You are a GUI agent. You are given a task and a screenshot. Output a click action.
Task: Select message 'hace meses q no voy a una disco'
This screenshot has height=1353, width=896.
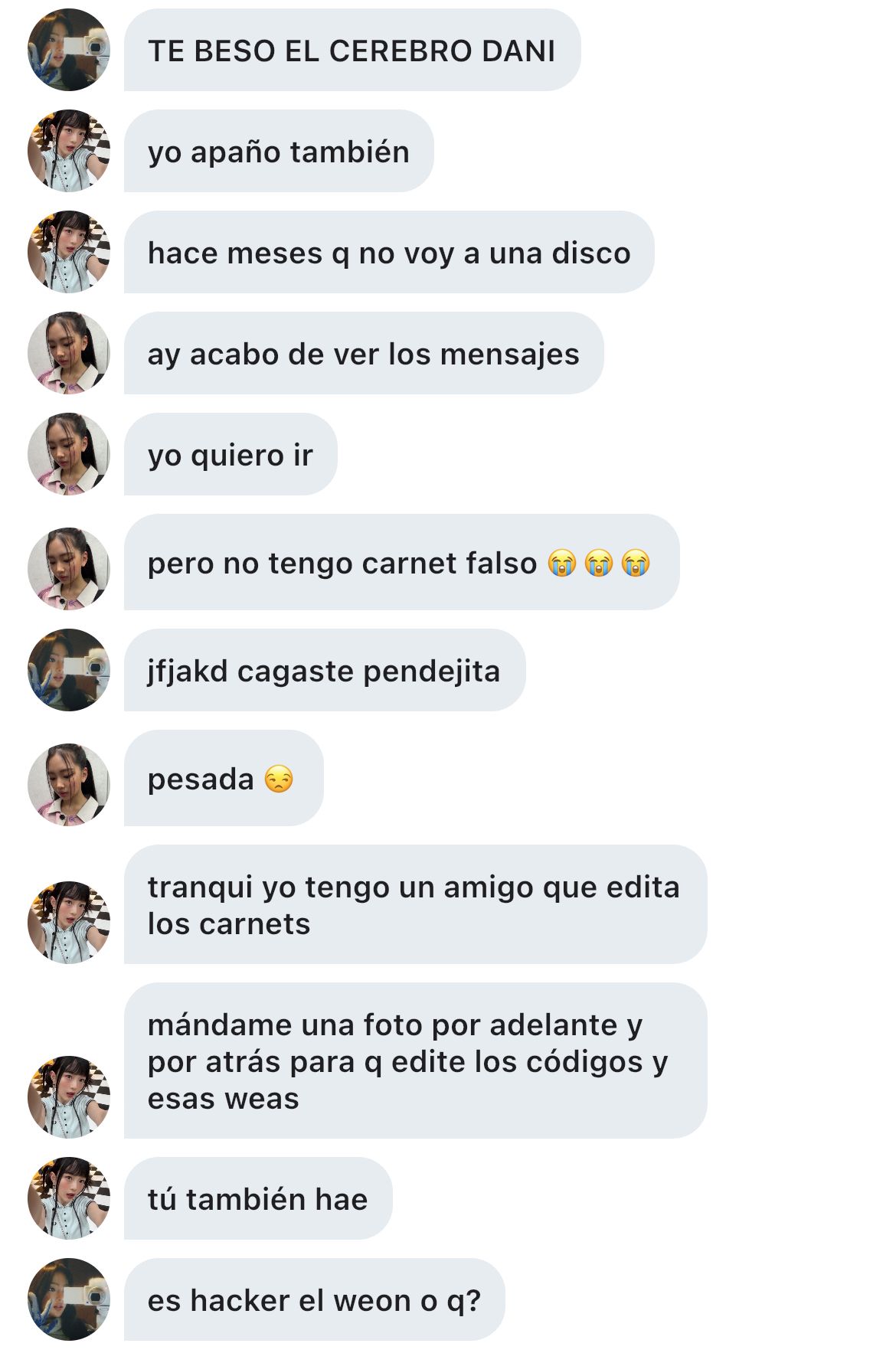click(x=389, y=252)
